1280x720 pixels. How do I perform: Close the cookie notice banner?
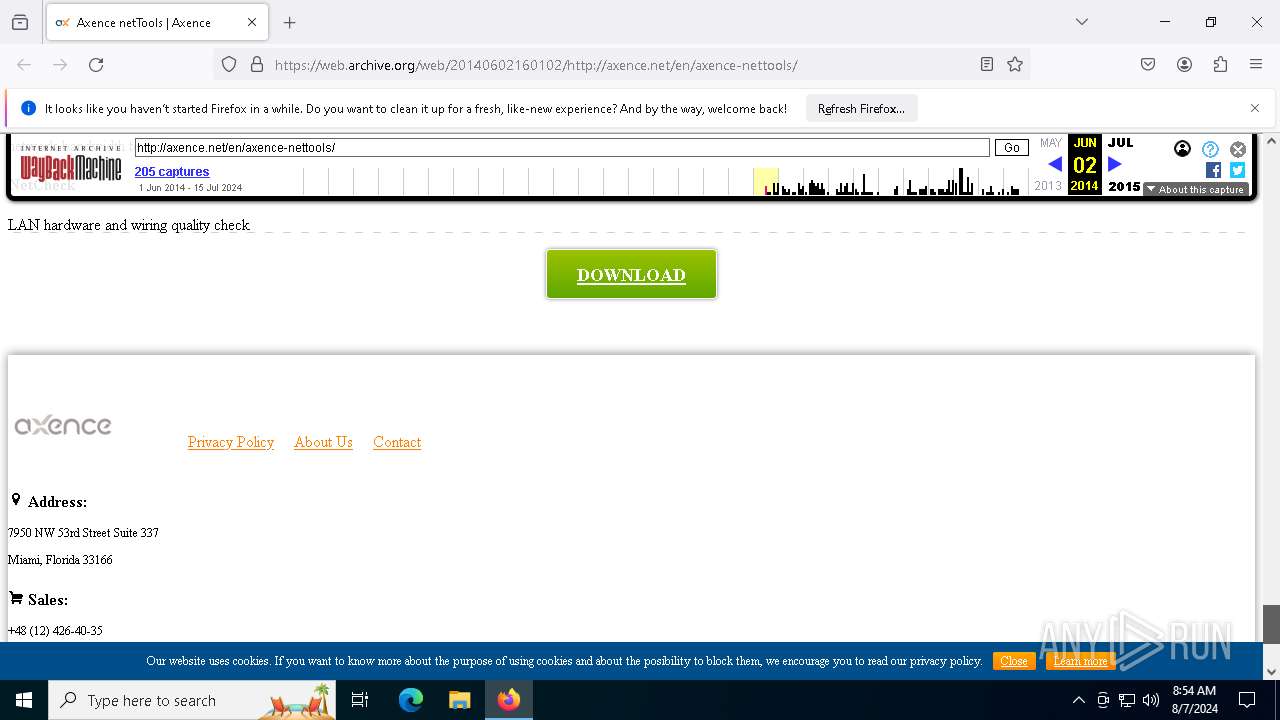click(1014, 661)
